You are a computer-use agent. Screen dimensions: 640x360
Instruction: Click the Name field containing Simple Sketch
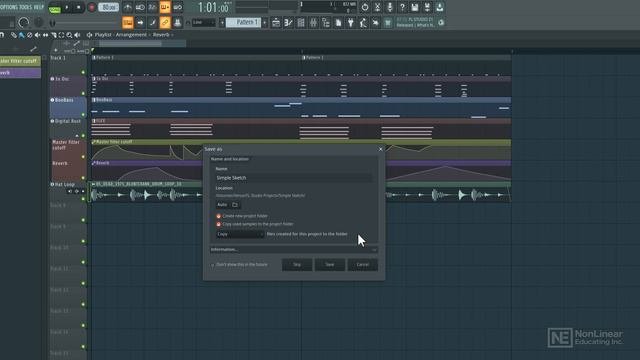click(293, 178)
